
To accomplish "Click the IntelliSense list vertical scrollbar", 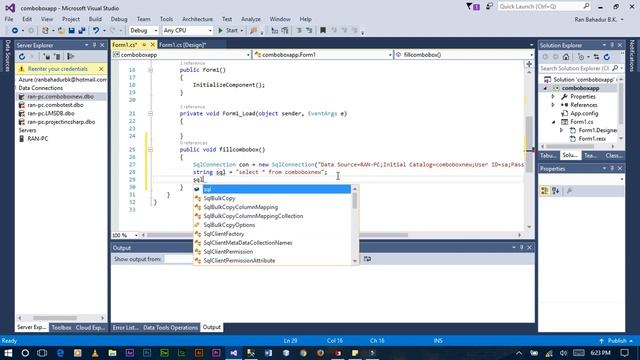I will tap(355, 224).
